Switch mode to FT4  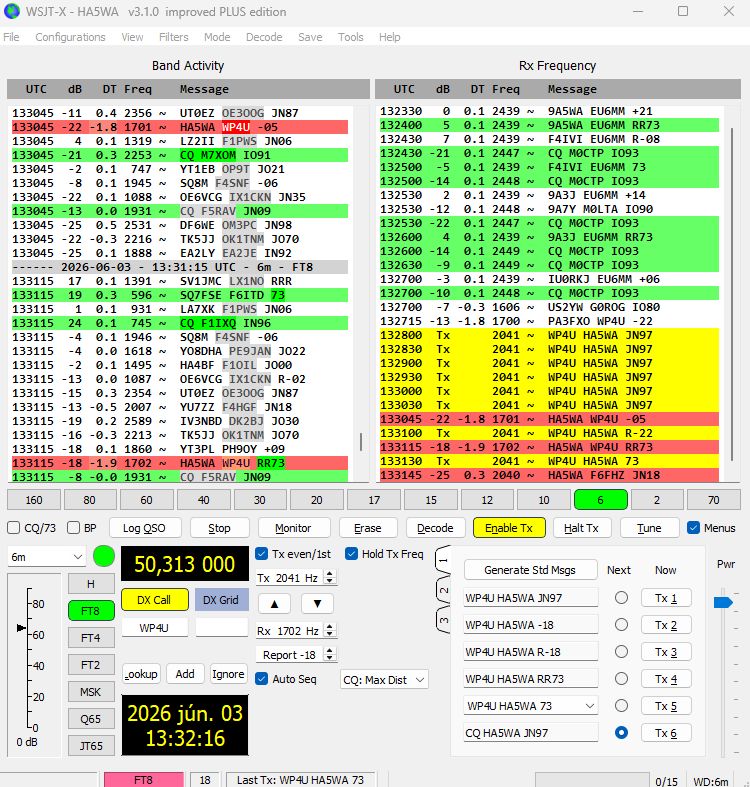coord(91,638)
